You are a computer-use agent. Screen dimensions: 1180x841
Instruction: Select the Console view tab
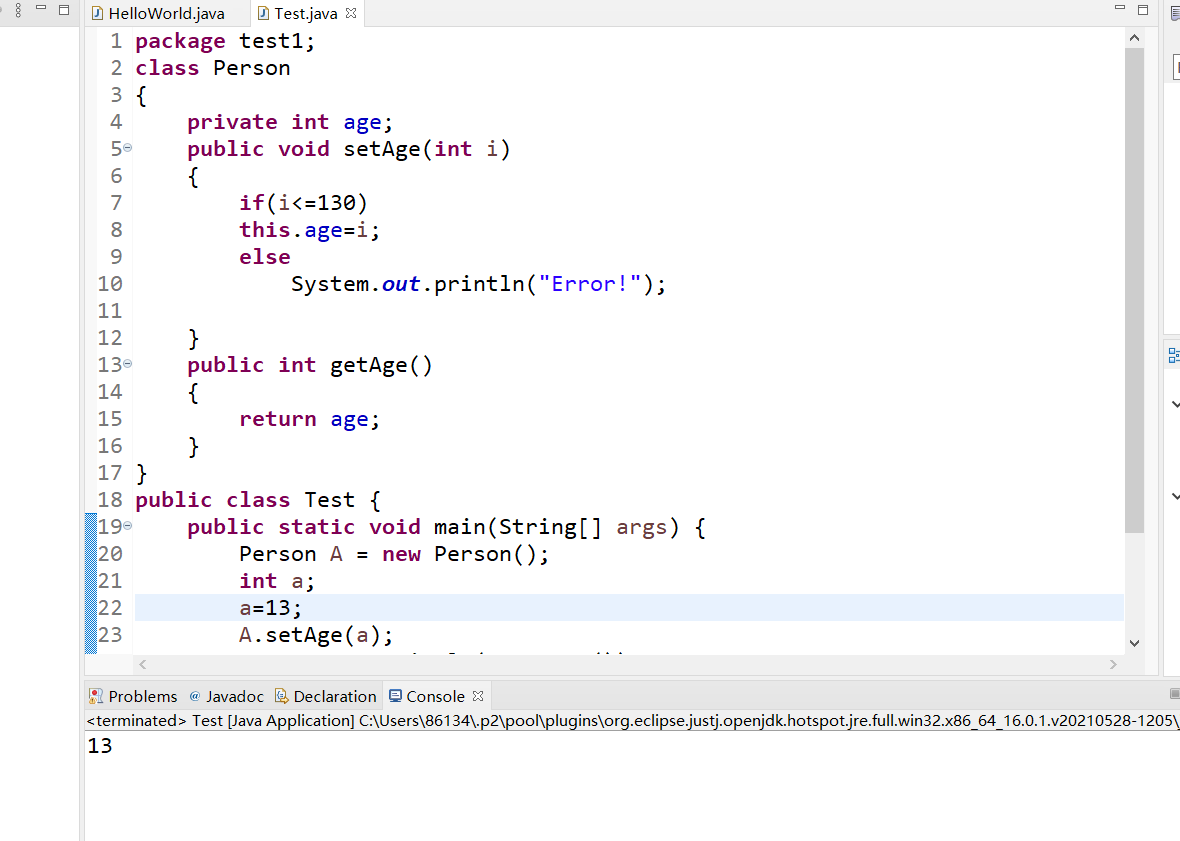coord(427,696)
